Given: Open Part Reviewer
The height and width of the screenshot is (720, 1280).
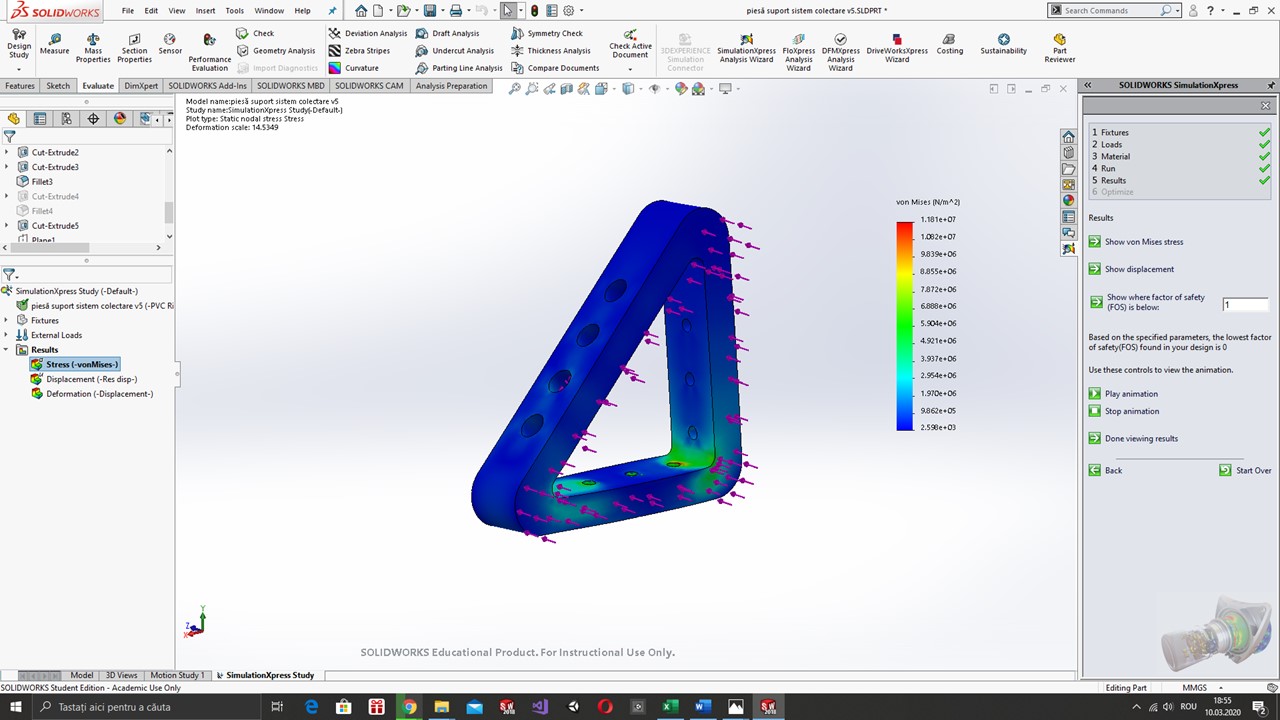Looking at the screenshot, I should pos(1060,48).
